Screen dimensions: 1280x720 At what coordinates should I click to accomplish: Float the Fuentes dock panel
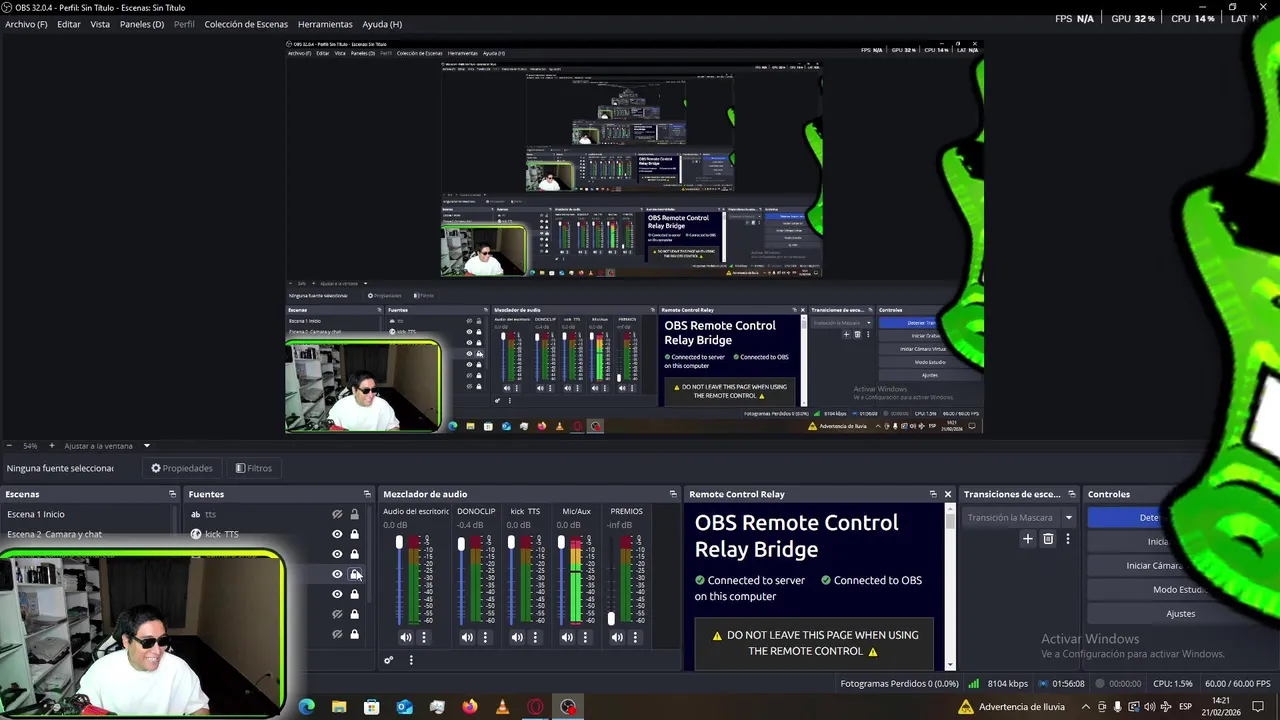tap(367, 494)
